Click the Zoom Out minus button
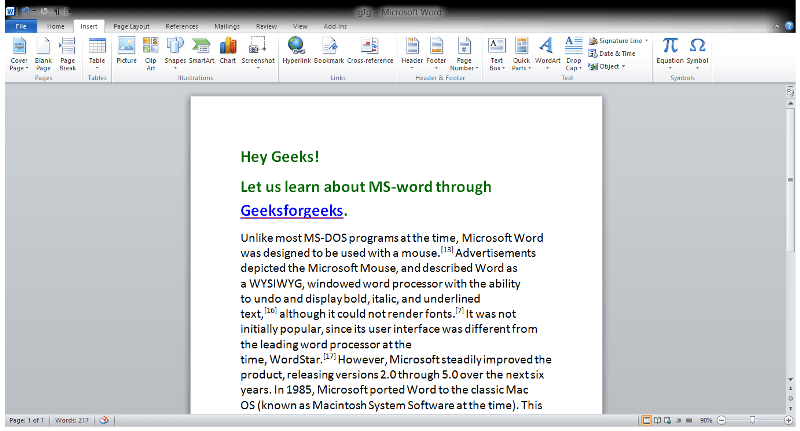The width and height of the screenshot is (800, 431). (x=721, y=420)
